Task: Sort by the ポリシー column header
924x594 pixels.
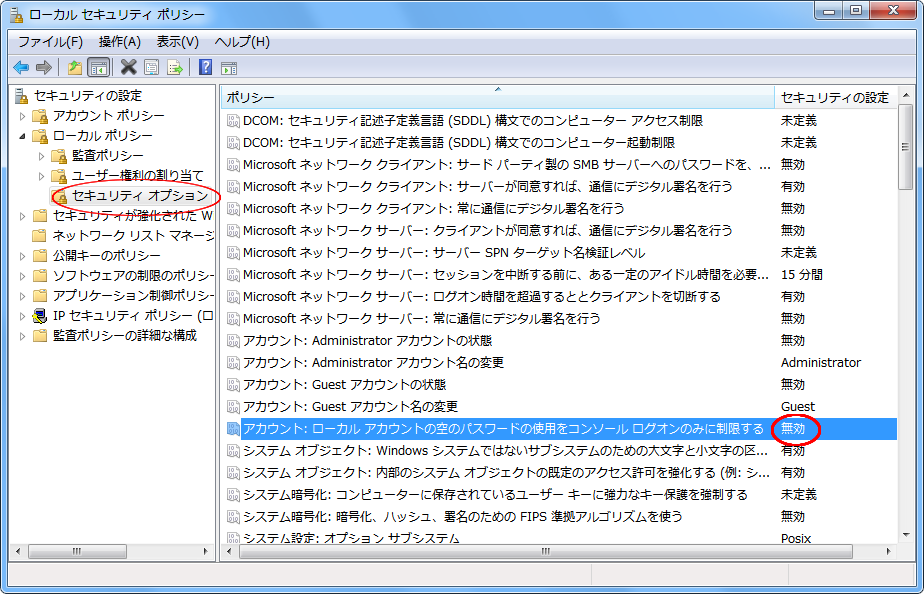Action: point(497,97)
